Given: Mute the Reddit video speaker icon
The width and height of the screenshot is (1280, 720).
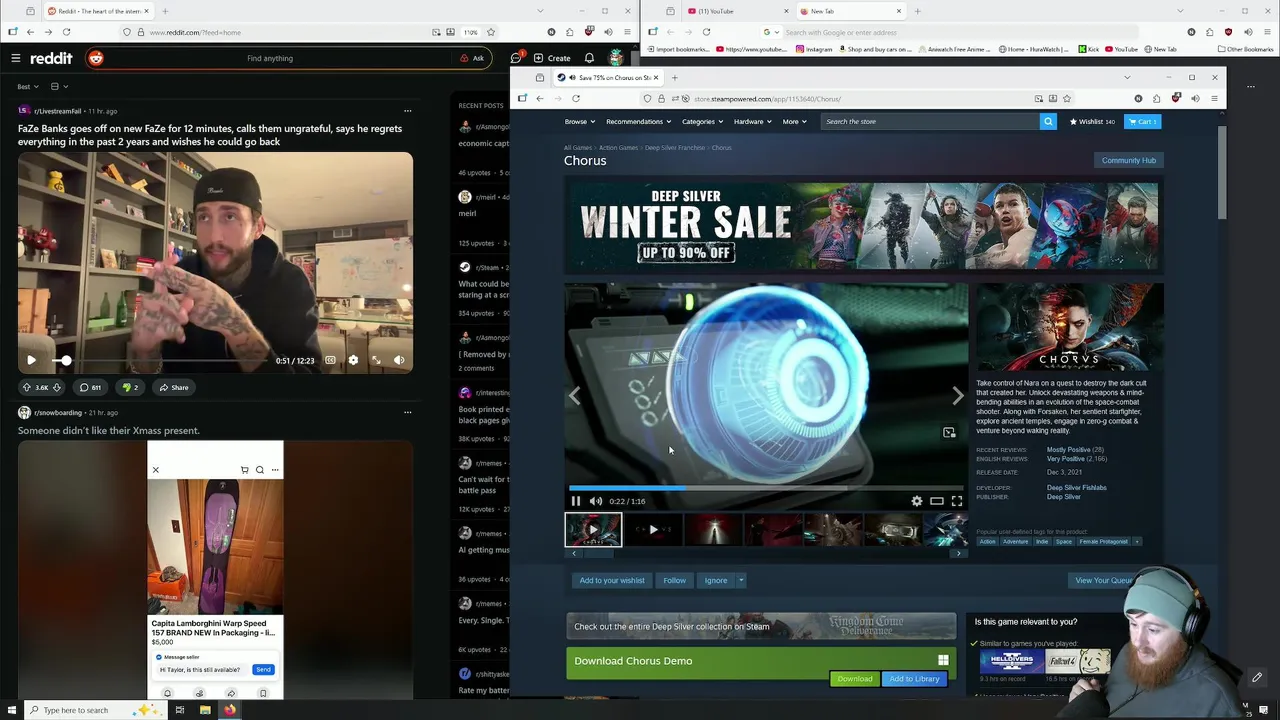Looking at the screenshot, I should [x=399, y=360].
